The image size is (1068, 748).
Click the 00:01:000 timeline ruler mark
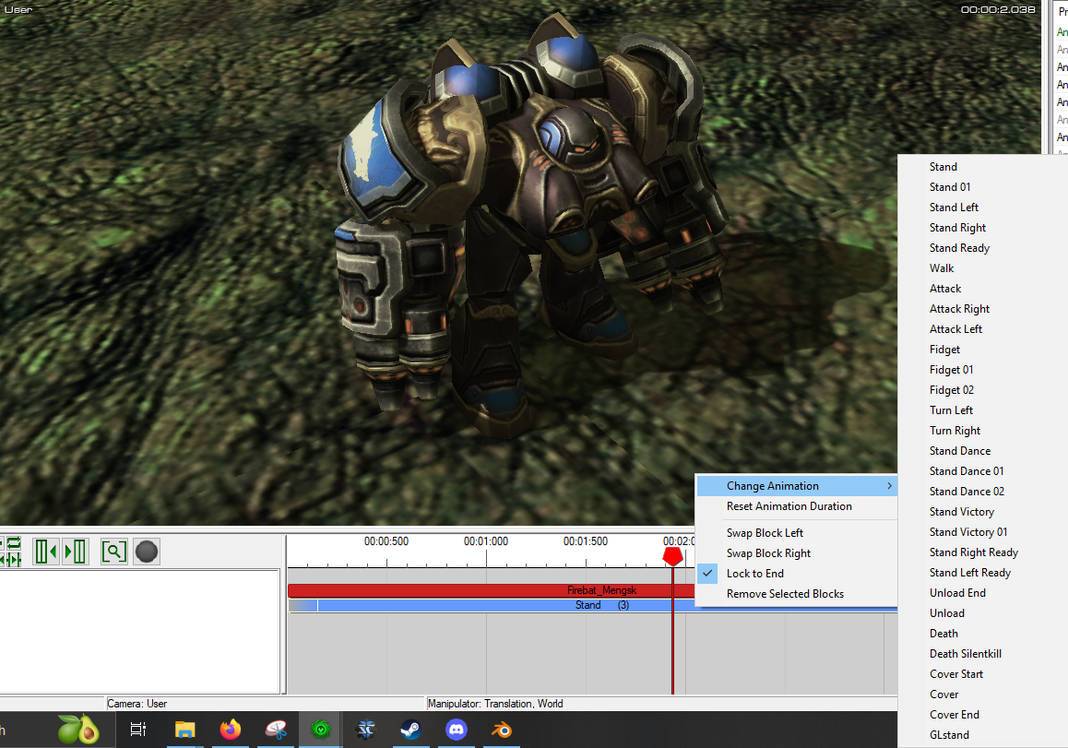pos(486,542)
